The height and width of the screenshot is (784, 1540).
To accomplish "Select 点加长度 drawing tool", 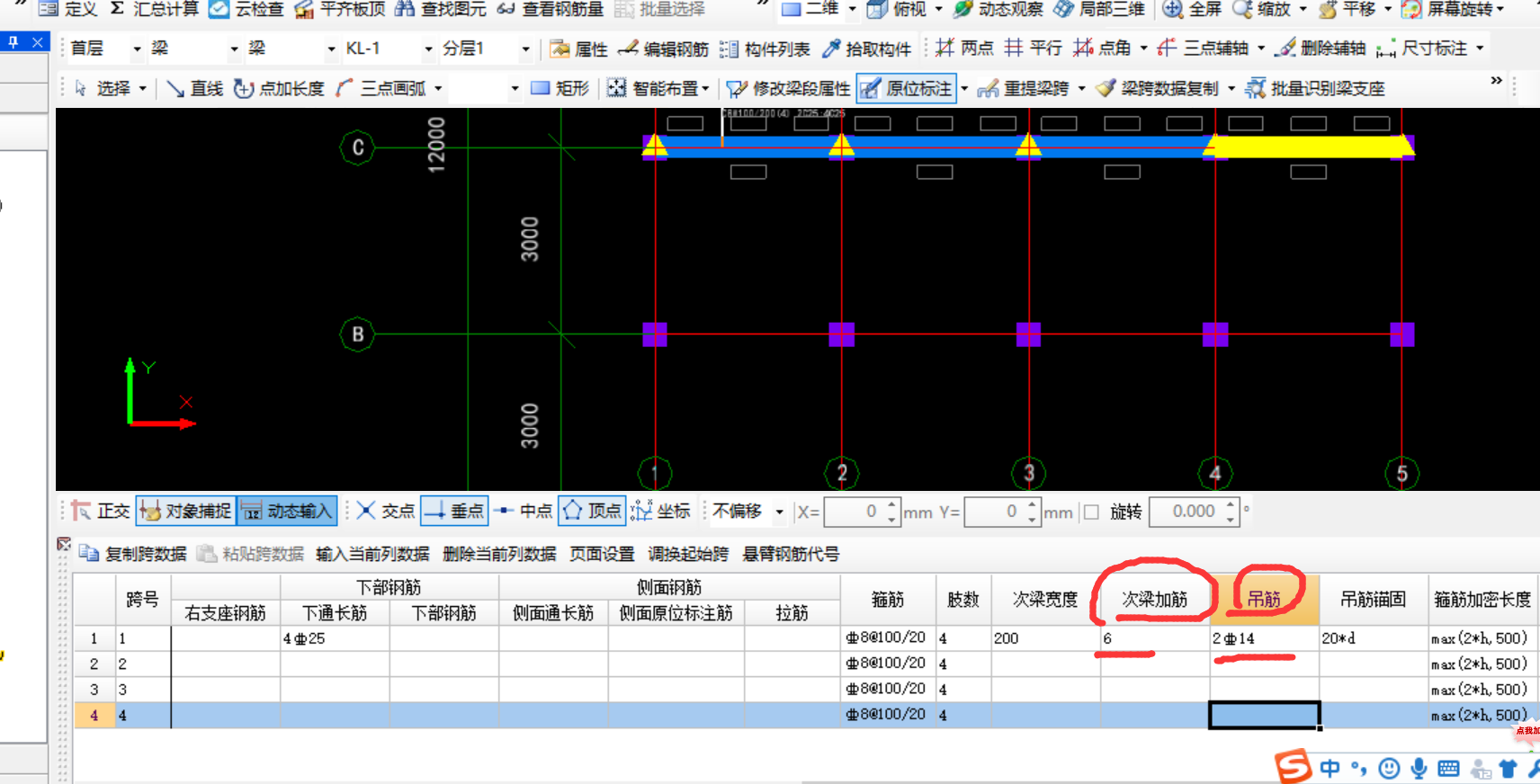I will click(279, 88).
